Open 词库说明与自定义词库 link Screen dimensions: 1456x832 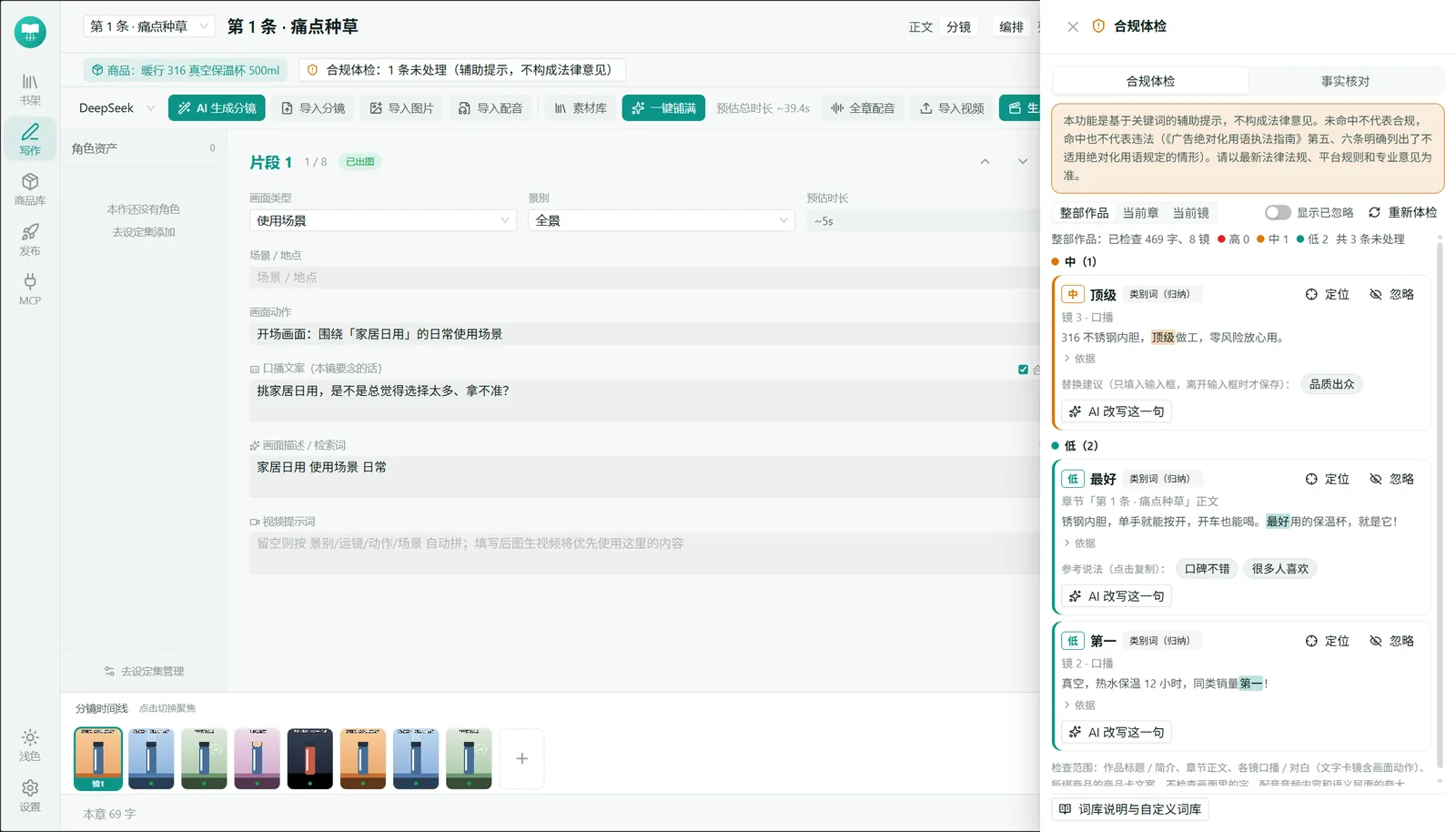pyautogui.click(x=1130, y=808)
